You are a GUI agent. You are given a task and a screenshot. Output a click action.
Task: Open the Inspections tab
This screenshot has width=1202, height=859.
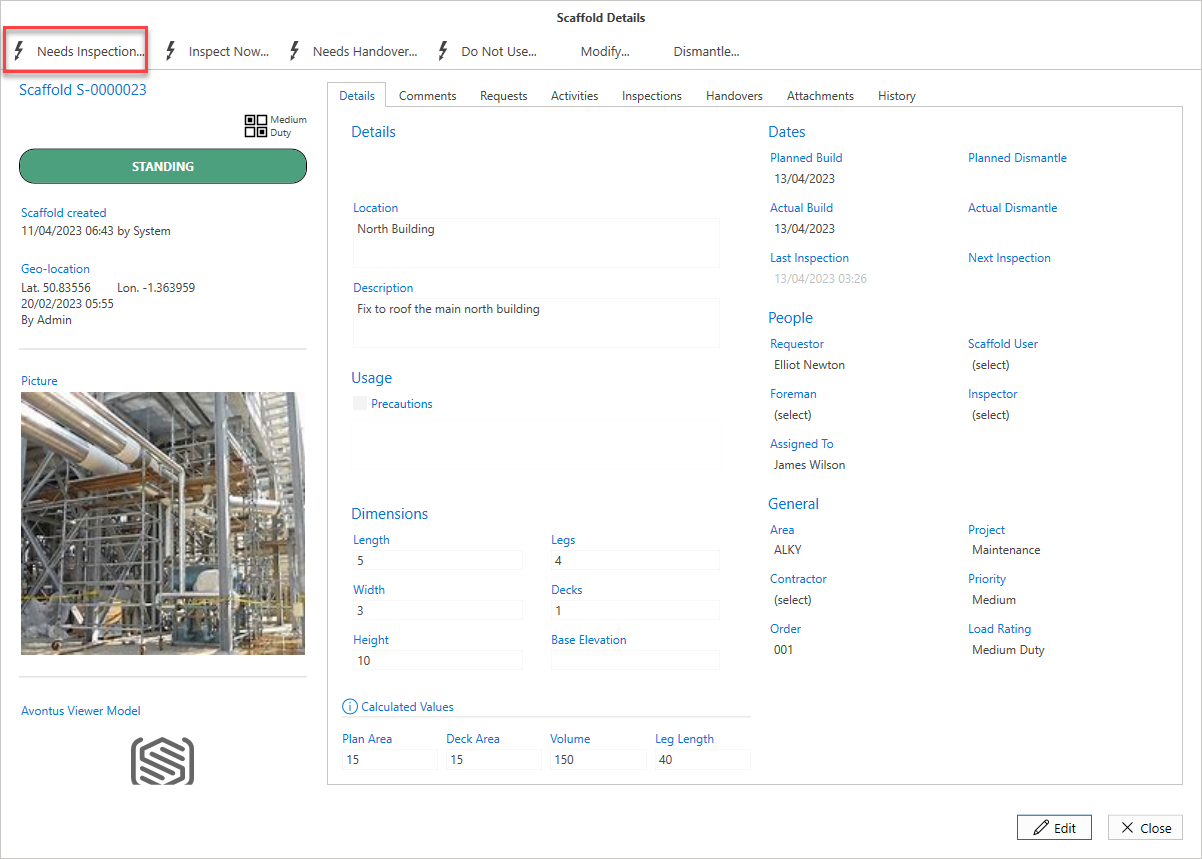tap(651, 96)
